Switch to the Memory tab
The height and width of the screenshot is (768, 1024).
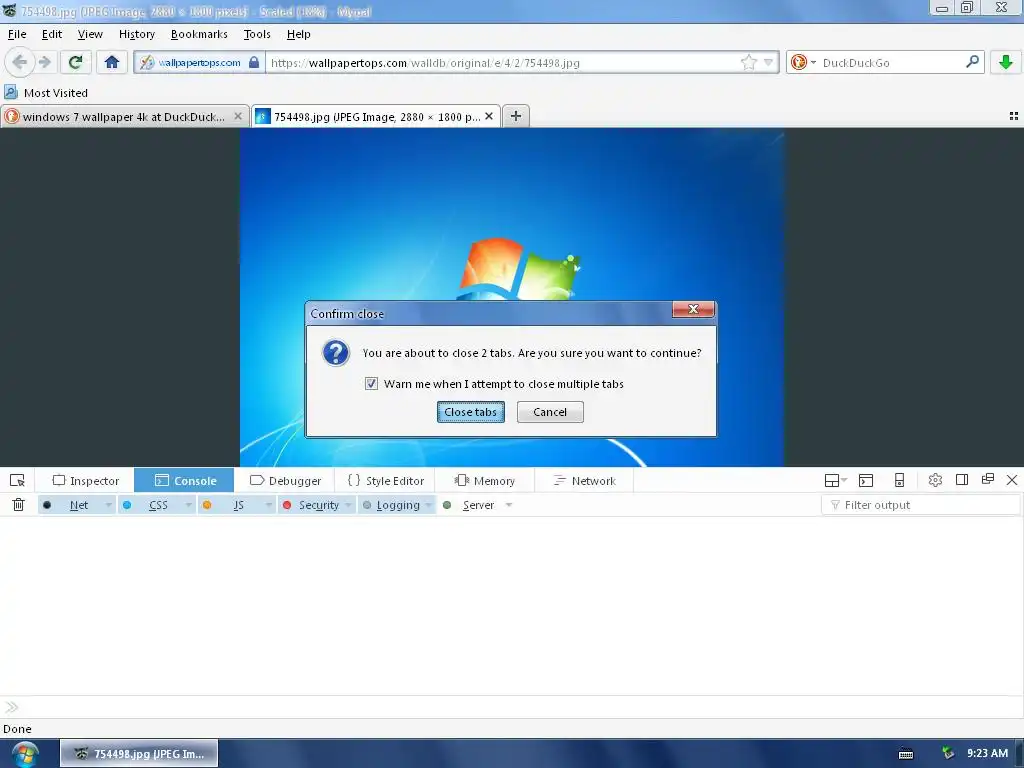click(485, 481)
